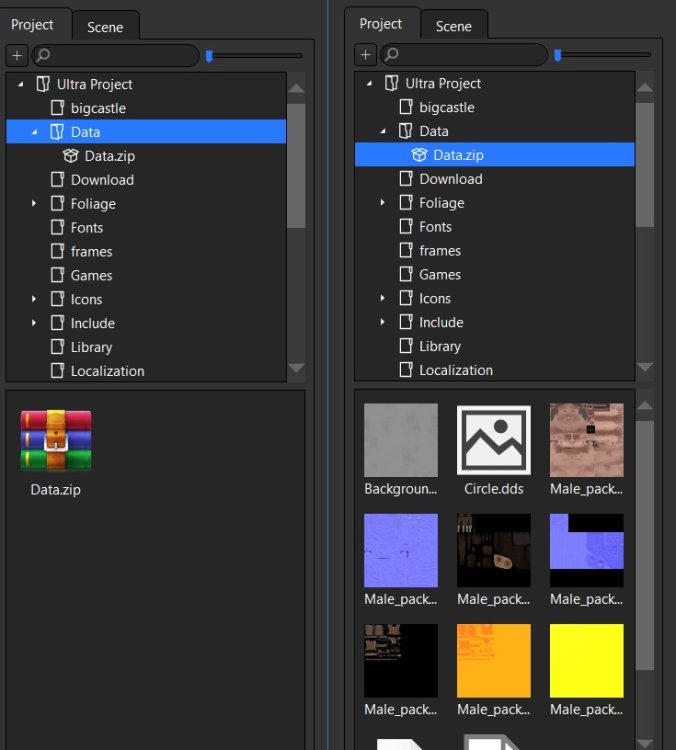Click the plus button in the right panel
676x750 pixels.
coord(366,55)
